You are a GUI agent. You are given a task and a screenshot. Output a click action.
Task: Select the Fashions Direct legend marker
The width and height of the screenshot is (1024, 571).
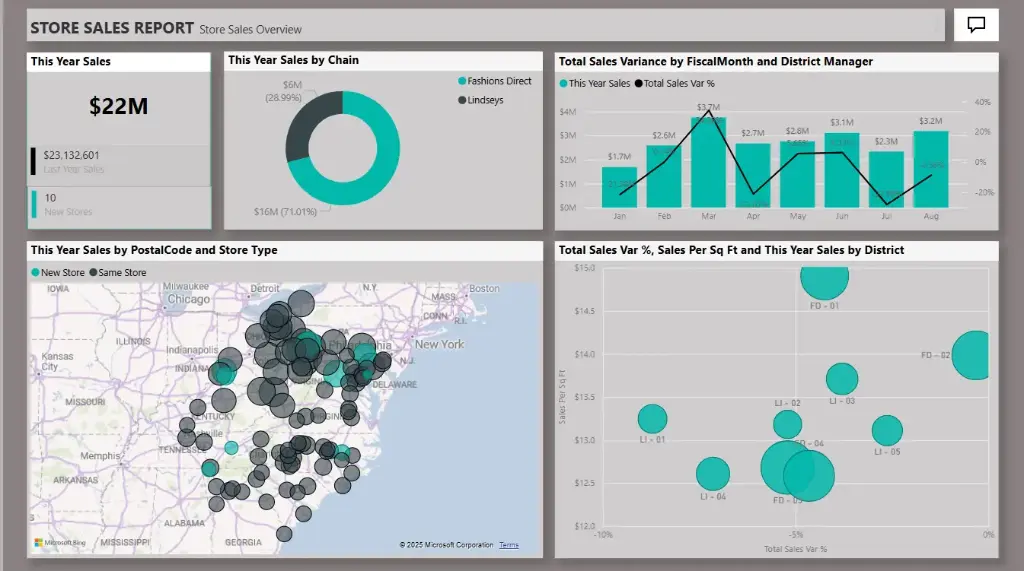coord(462,81)
